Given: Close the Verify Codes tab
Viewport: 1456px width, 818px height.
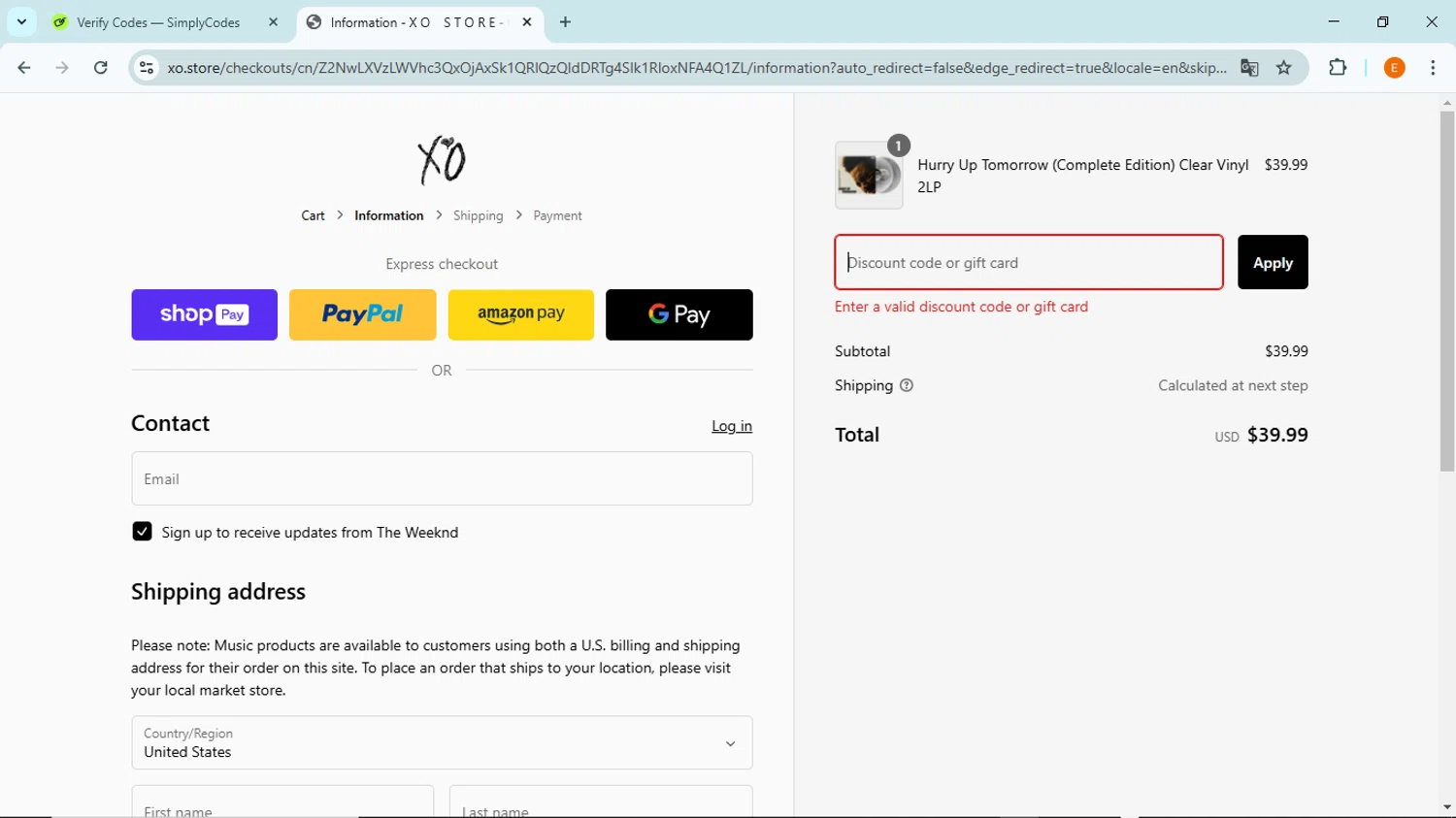Looking at the screenshot, I should click(x=273, y=21).
